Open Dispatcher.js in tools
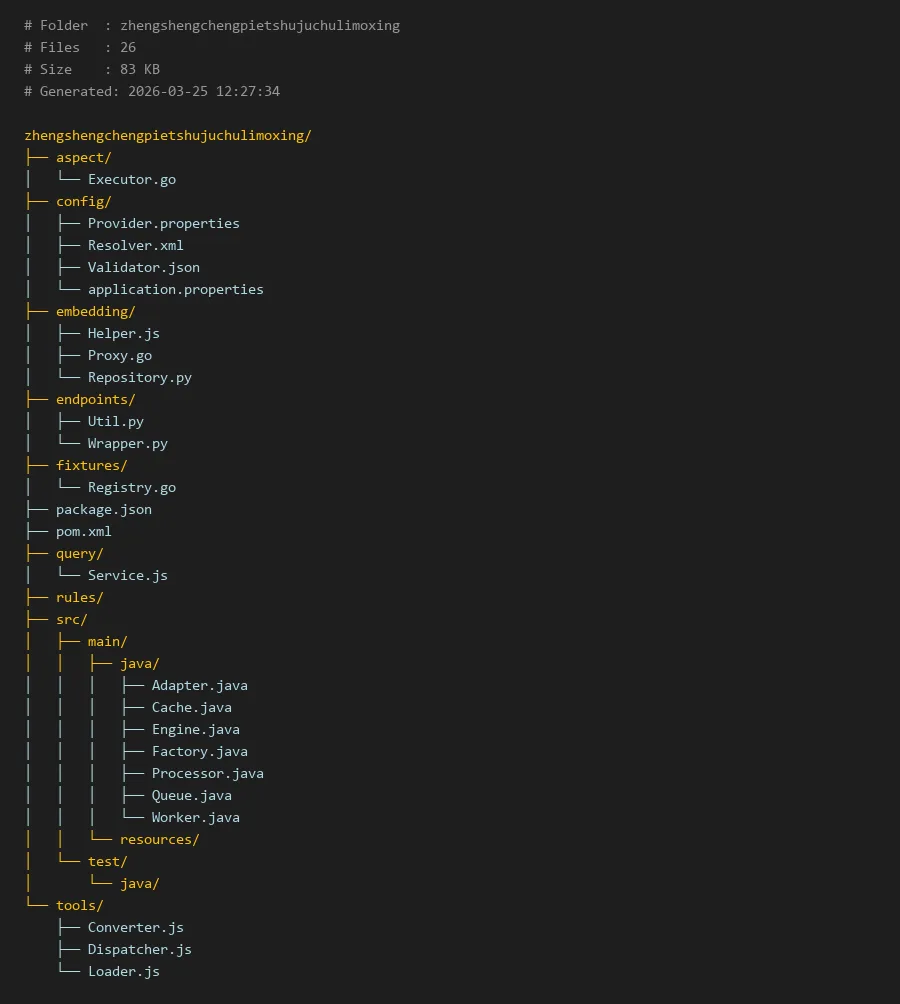The width and height of the screenshot is (900, 1004). click(139, 949)
